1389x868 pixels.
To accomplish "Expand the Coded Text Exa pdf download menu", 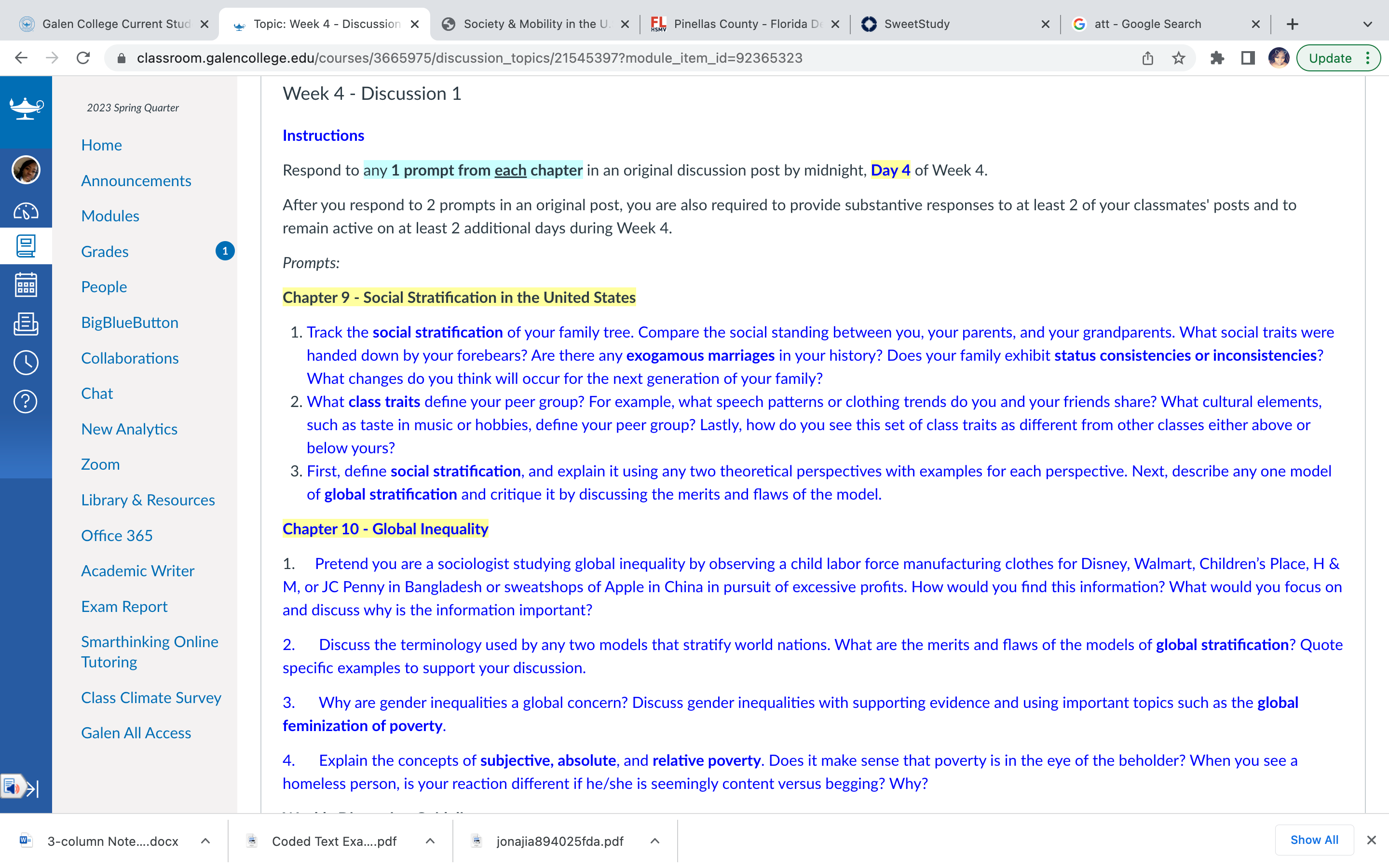I will [430, 841].
